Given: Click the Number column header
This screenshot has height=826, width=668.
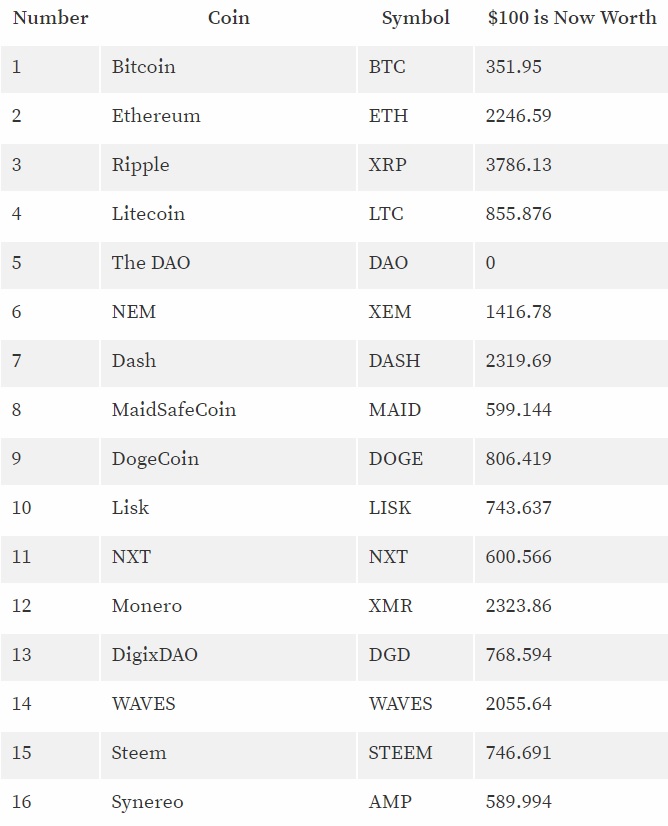Looking at the screenshot, I should pos(50,18).
